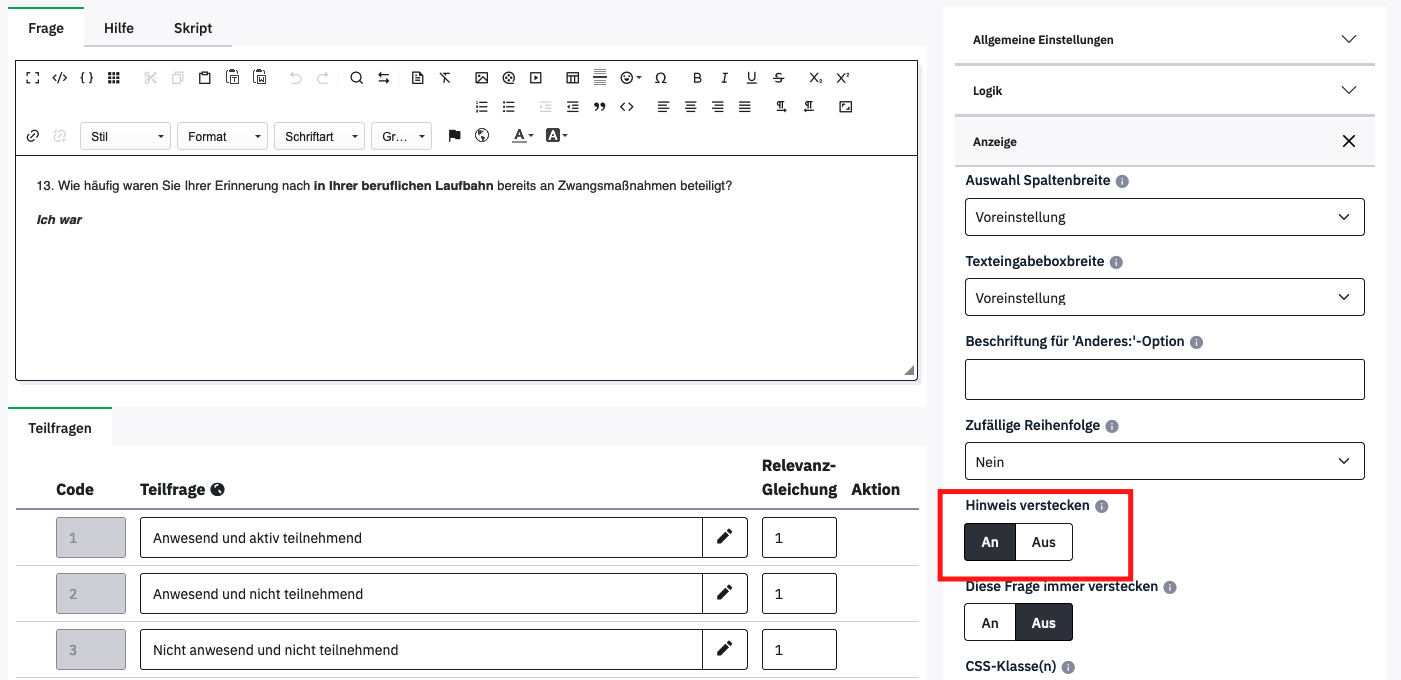
Task: Expand the 'Allgemeine Einstellungen' section
Action: [1164, 40]
